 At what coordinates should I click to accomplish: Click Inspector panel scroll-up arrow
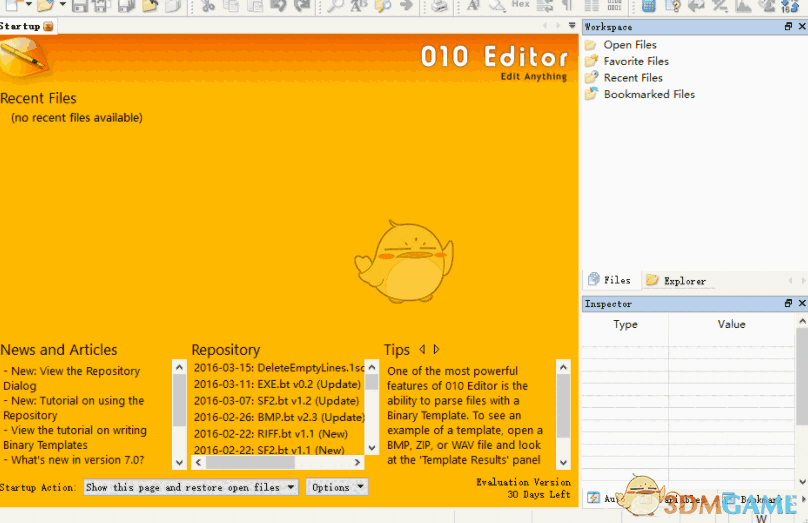point(802,321)
